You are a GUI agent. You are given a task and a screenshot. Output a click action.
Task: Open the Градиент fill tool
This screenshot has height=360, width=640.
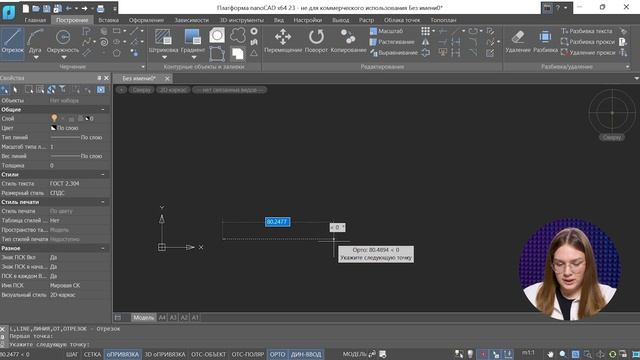coord(193,41)
